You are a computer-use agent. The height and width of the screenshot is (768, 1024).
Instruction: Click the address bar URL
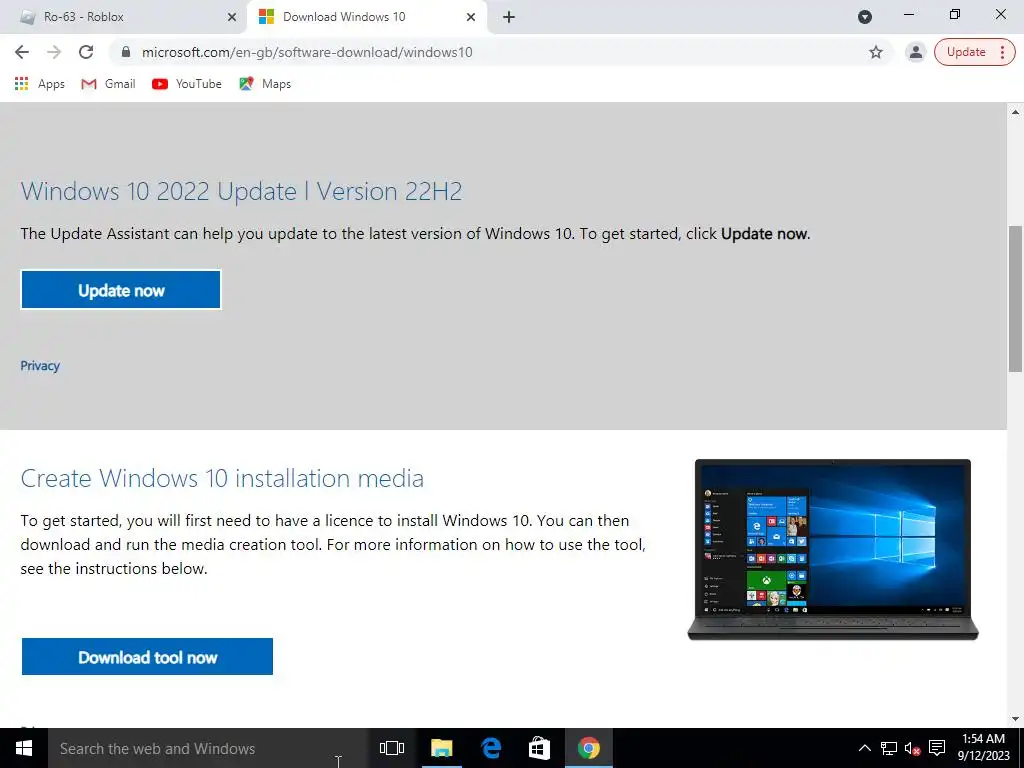coord(307,52)
